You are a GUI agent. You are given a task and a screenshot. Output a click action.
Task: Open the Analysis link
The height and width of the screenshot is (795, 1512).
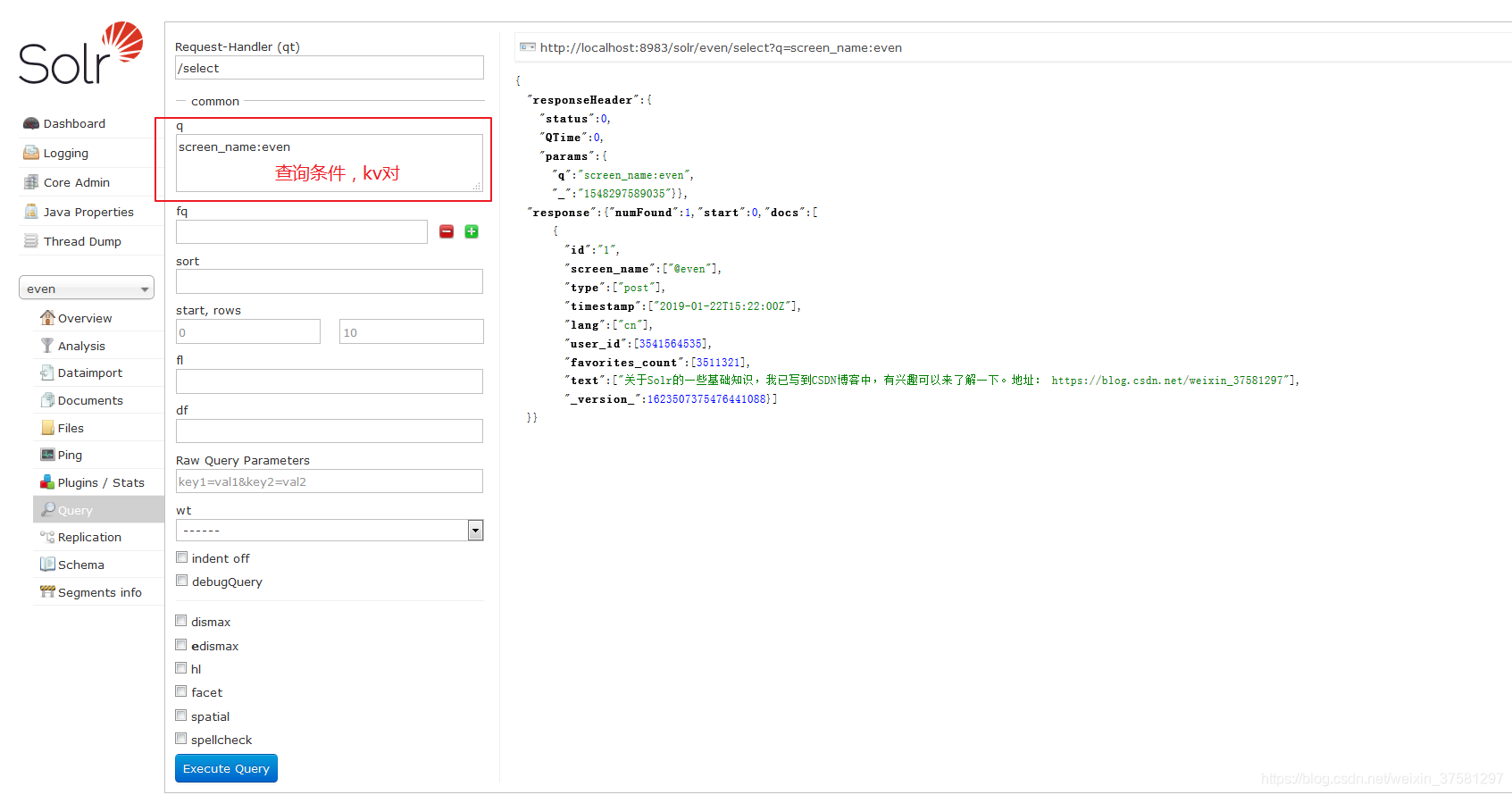coord(81,346)
